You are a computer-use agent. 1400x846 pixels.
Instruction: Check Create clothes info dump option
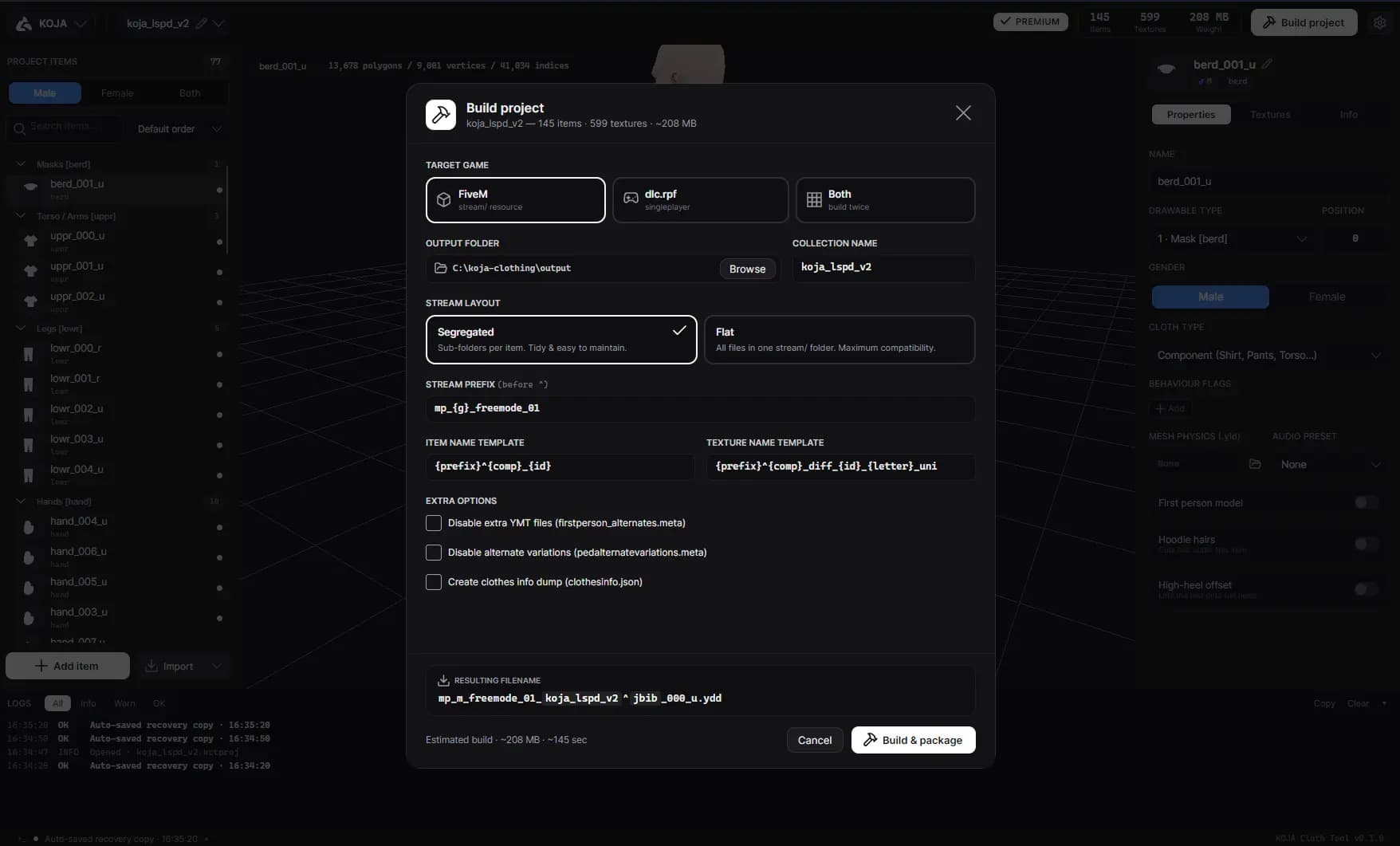coord(434,582)
